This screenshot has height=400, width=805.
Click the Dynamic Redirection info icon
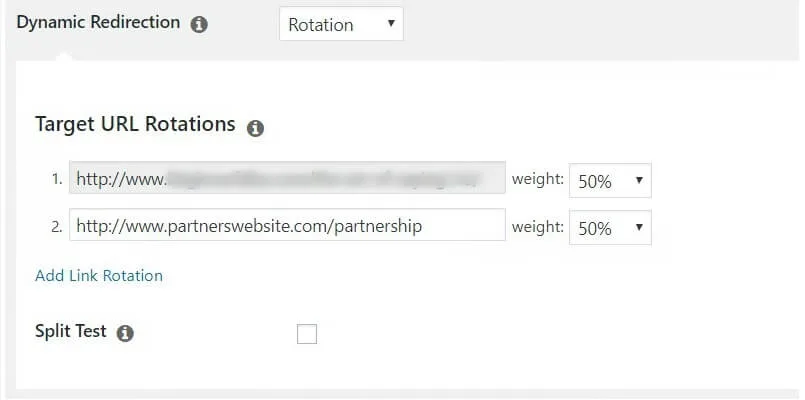199,24
